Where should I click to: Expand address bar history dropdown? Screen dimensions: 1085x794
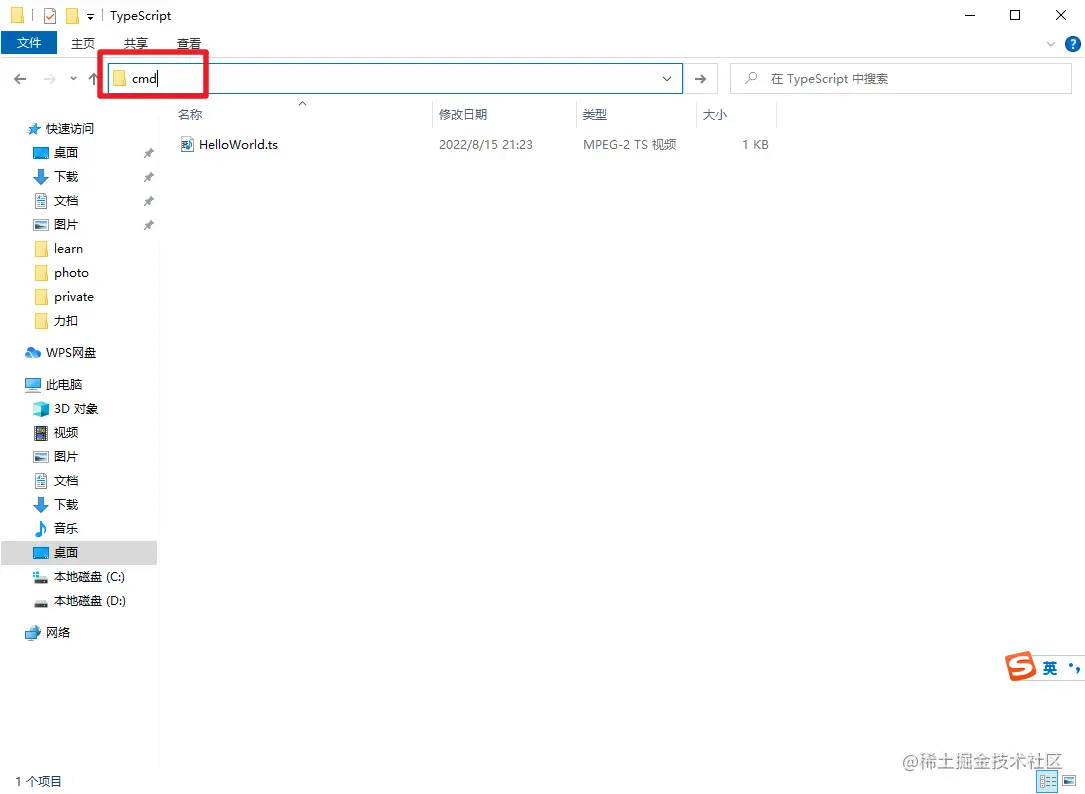[666, 79]
